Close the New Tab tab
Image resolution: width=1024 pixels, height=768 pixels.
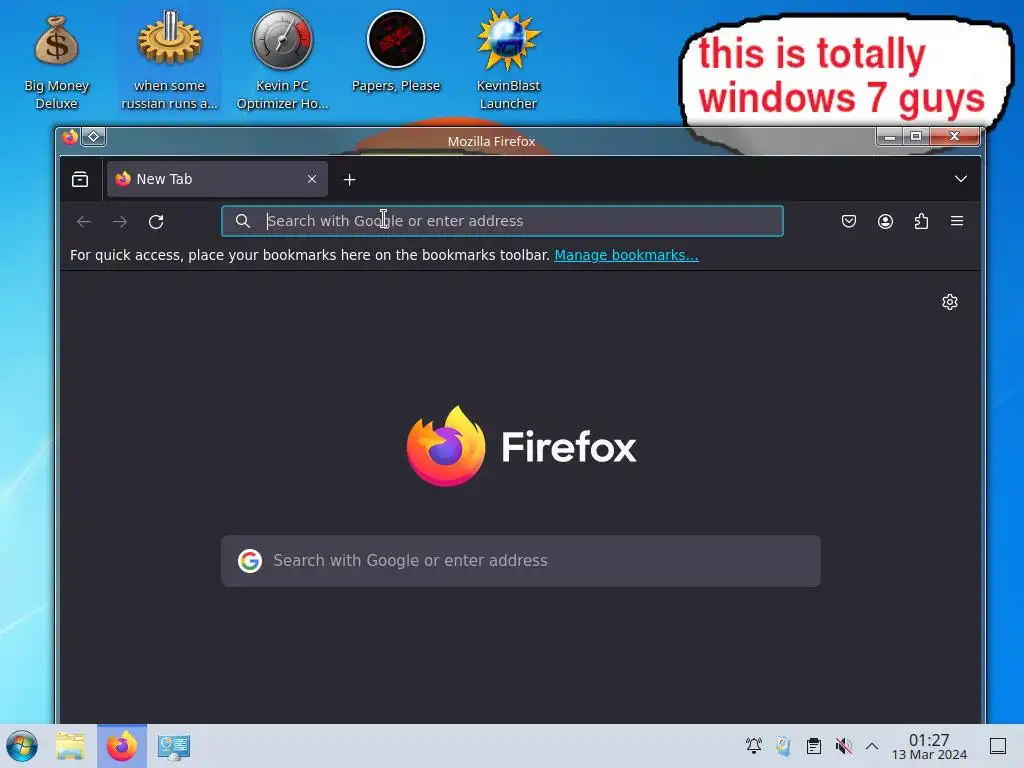[312, 179]
